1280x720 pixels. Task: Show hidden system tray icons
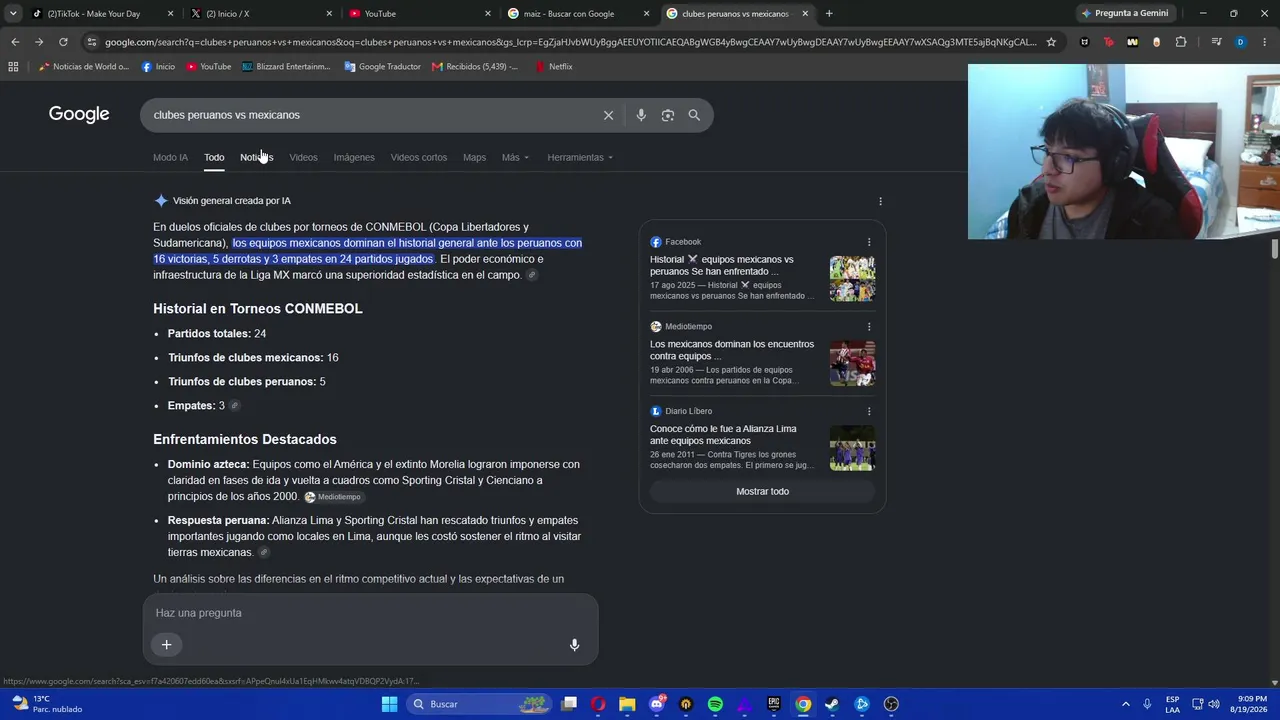1125,704
